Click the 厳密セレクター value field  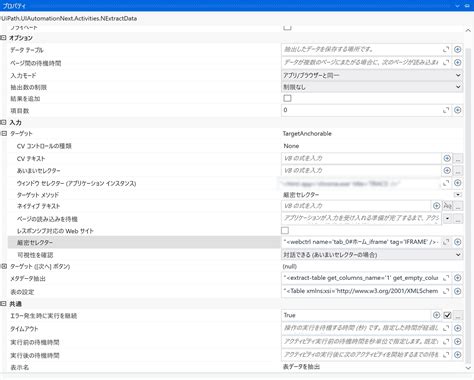point(361,242)
